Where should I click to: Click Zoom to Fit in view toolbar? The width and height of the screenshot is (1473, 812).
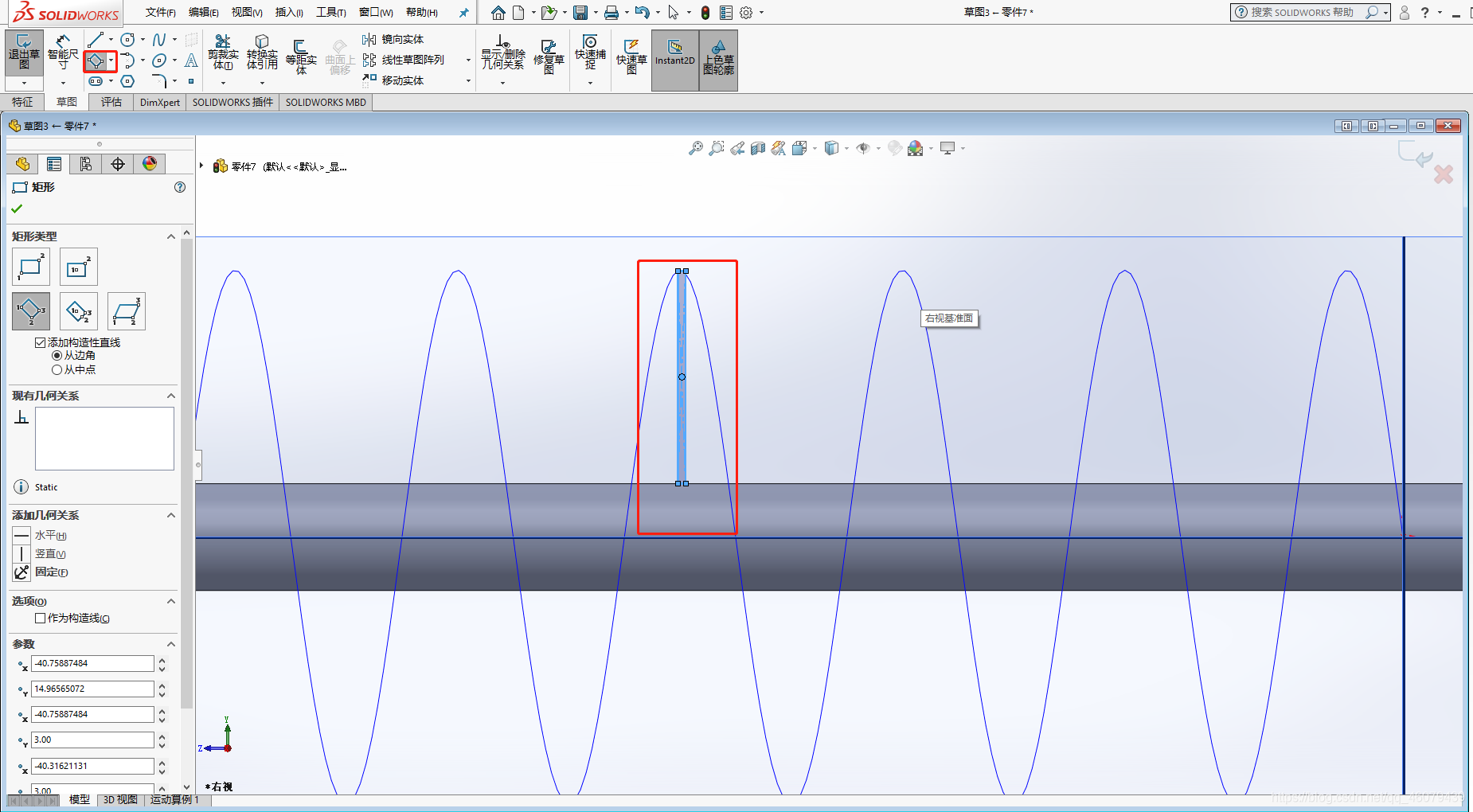[x=696, y=148]
